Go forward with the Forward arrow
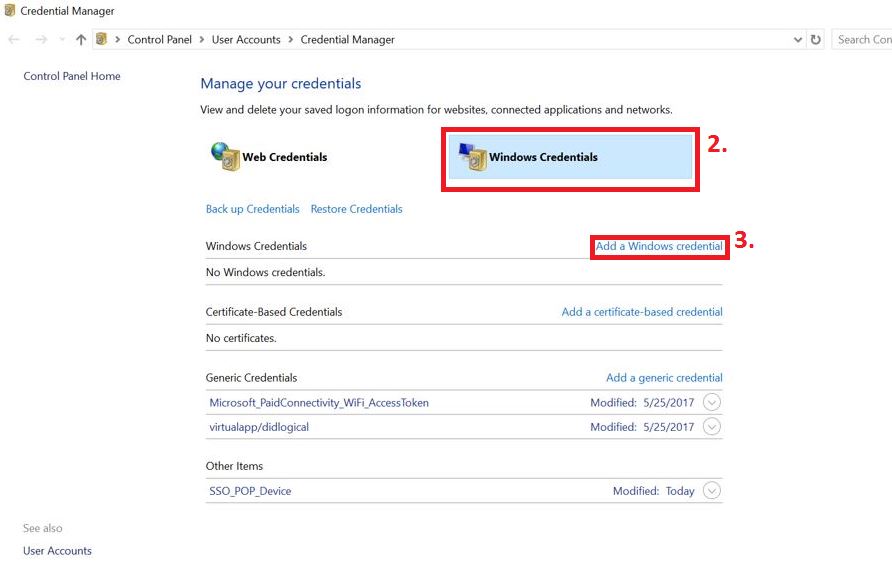Screen dimensions: 892x574 click(41, 39)
